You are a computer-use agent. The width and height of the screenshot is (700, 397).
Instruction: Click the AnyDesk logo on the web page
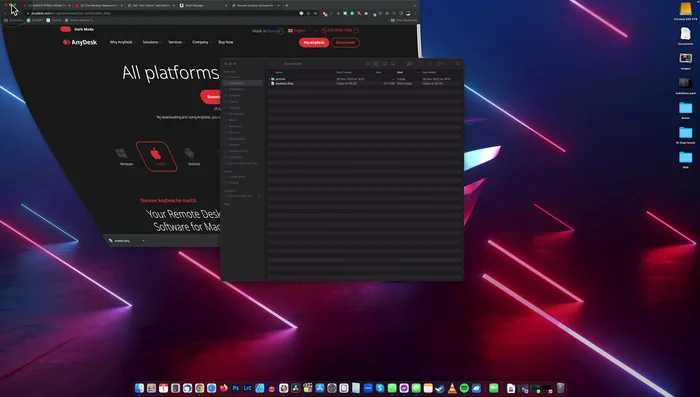(80, 42)
